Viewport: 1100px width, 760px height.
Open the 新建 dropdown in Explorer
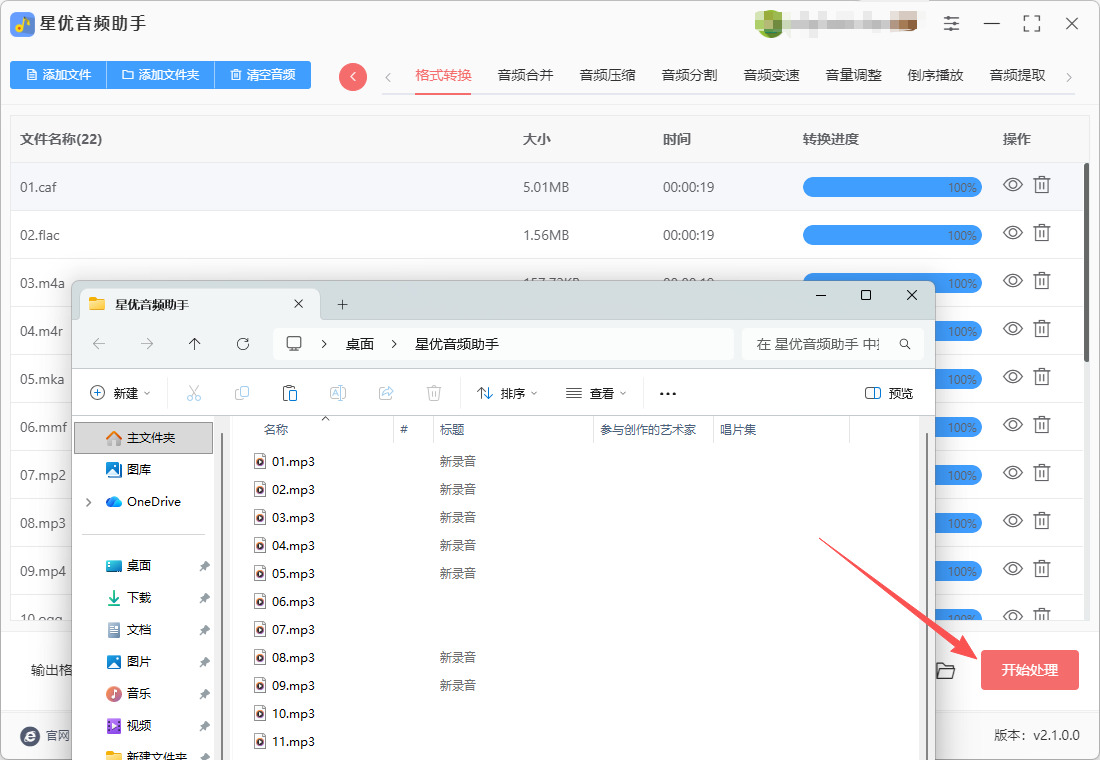click(121, 393)
